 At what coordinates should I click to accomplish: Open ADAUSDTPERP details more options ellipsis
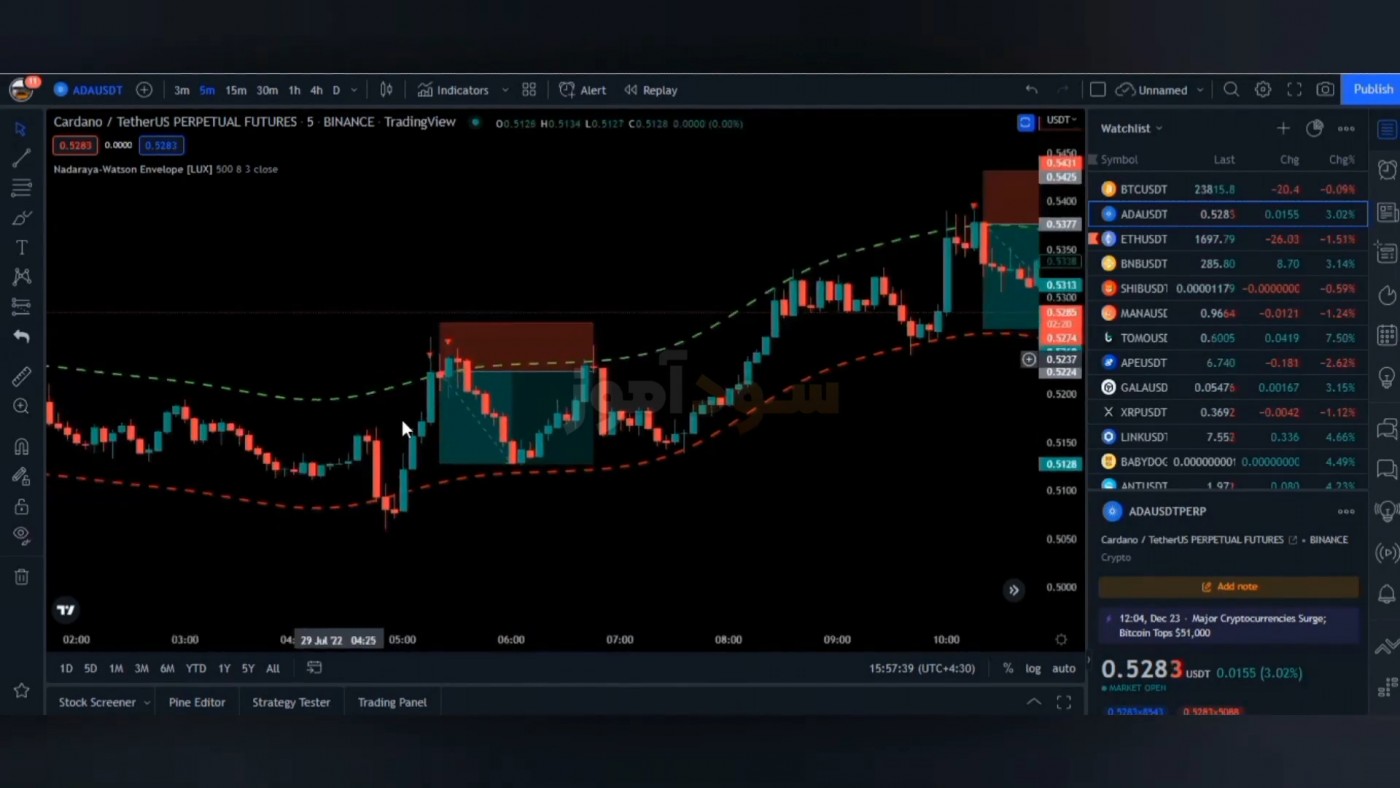coord(1346,511)
